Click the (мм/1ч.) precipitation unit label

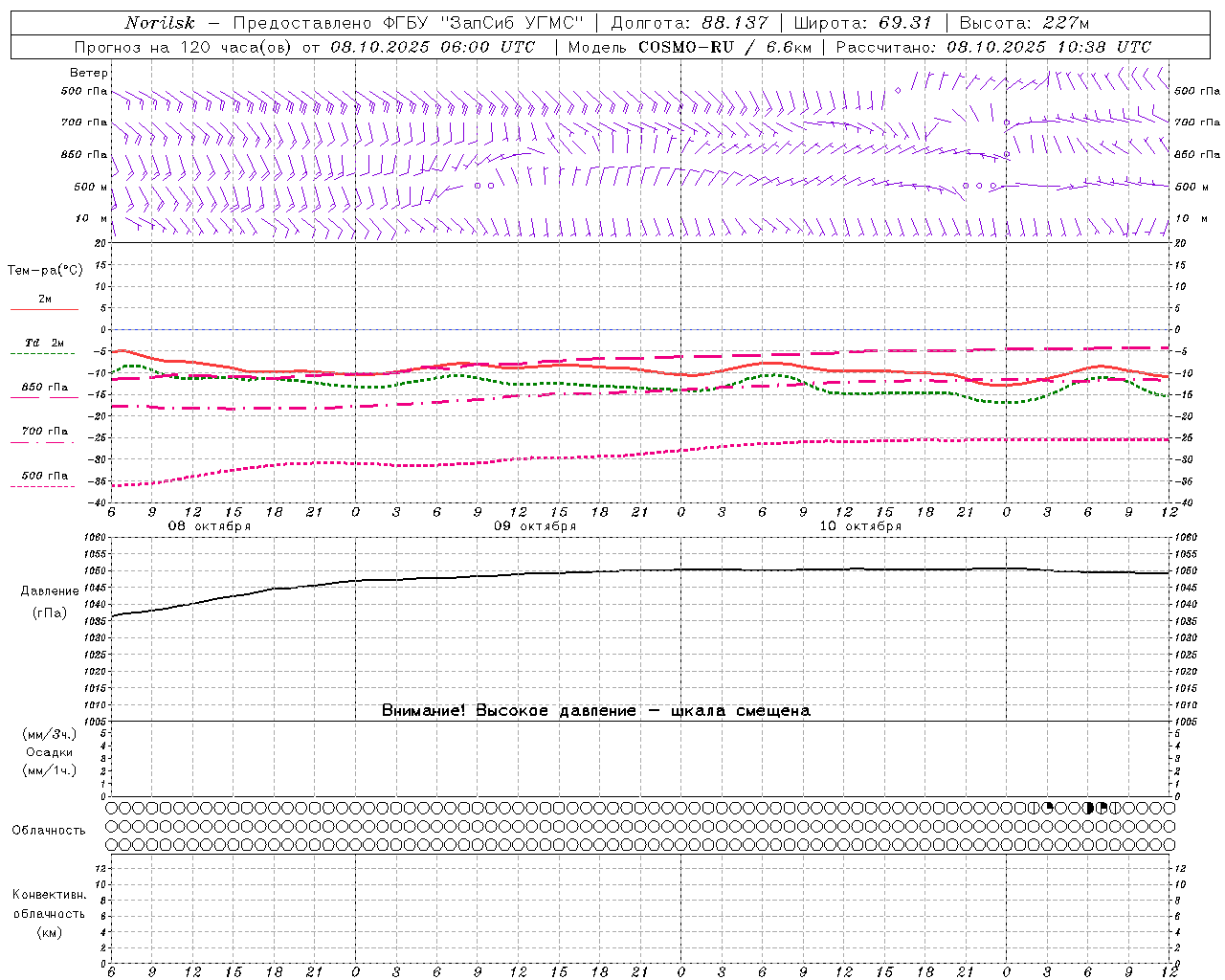click(50, 770)
